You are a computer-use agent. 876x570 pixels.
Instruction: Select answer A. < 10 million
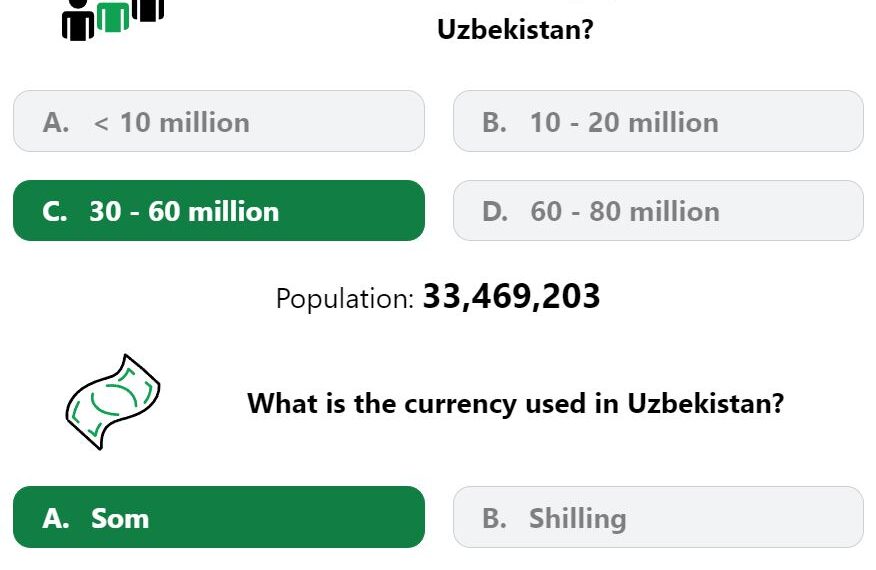coord(219,121)
